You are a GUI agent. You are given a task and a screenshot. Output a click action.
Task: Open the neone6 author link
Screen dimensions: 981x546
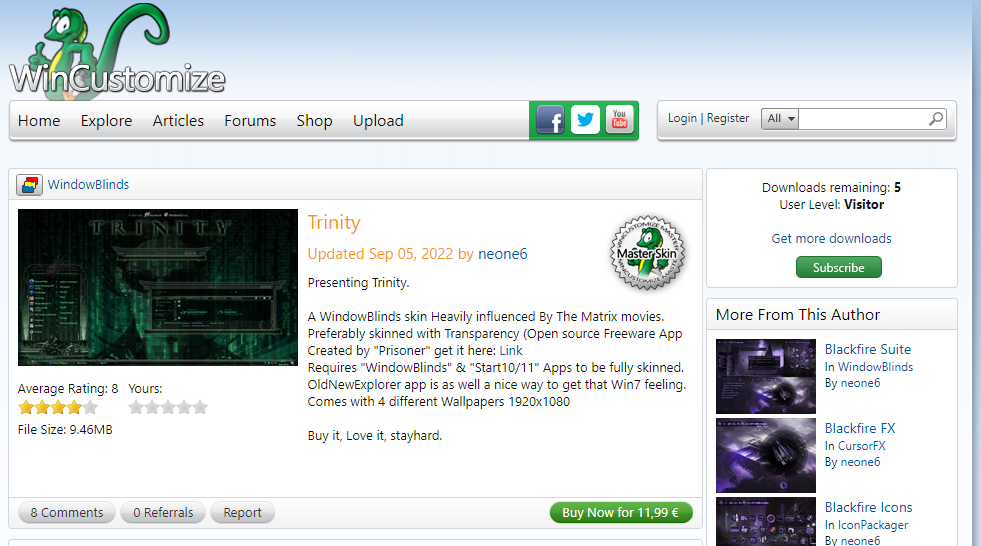(x=502, y=254)
